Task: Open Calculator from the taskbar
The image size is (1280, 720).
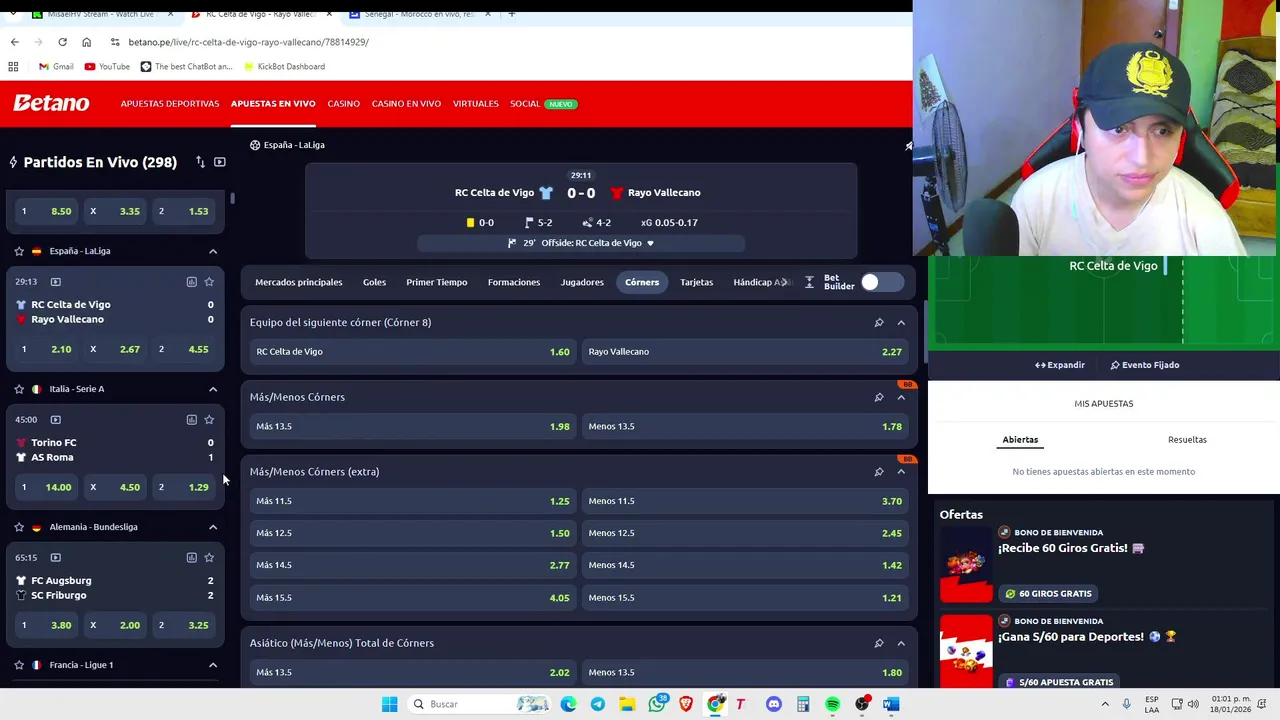Action: coord(803,704)
